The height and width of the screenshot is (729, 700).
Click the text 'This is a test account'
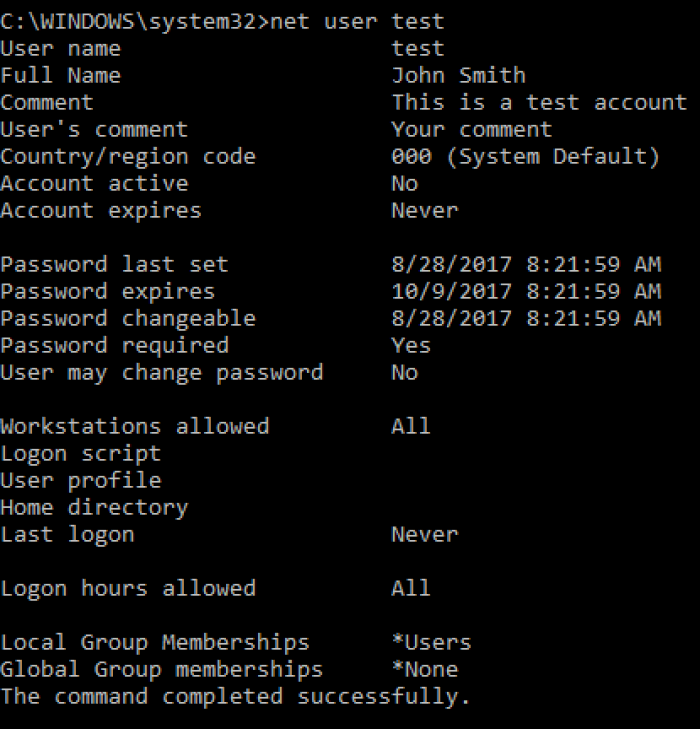pos(539,102)
